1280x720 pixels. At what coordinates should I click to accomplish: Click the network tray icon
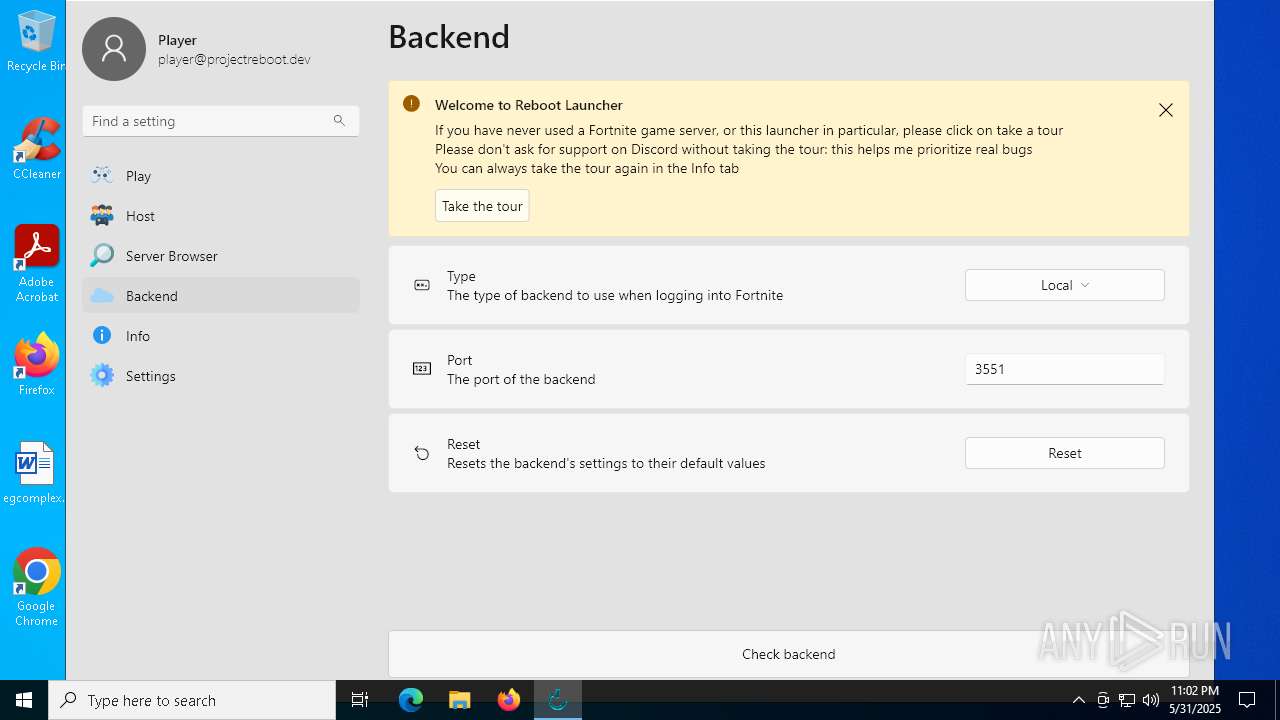[1127, 700]
